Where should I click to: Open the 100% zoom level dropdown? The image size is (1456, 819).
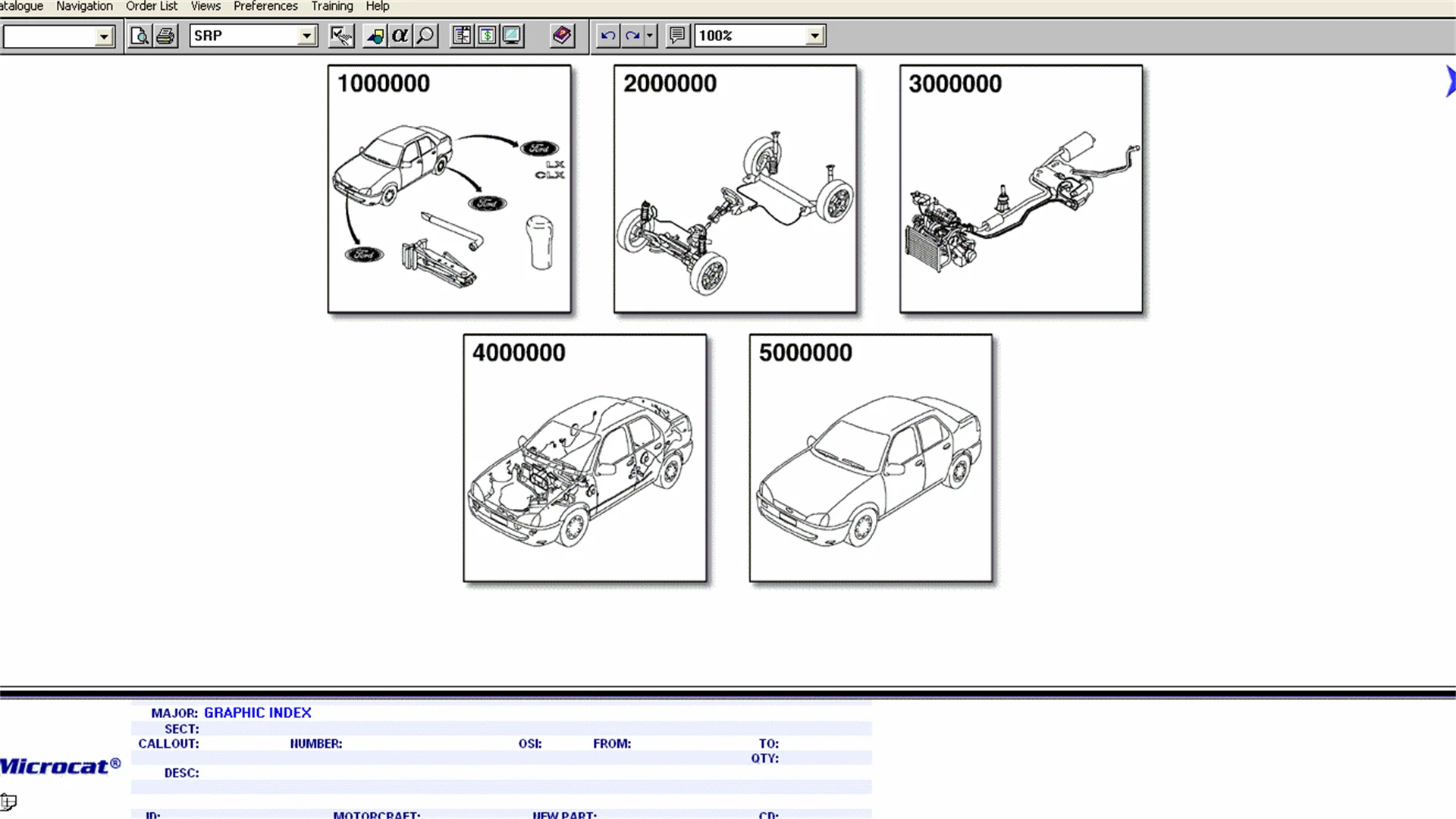click(814, 36)
